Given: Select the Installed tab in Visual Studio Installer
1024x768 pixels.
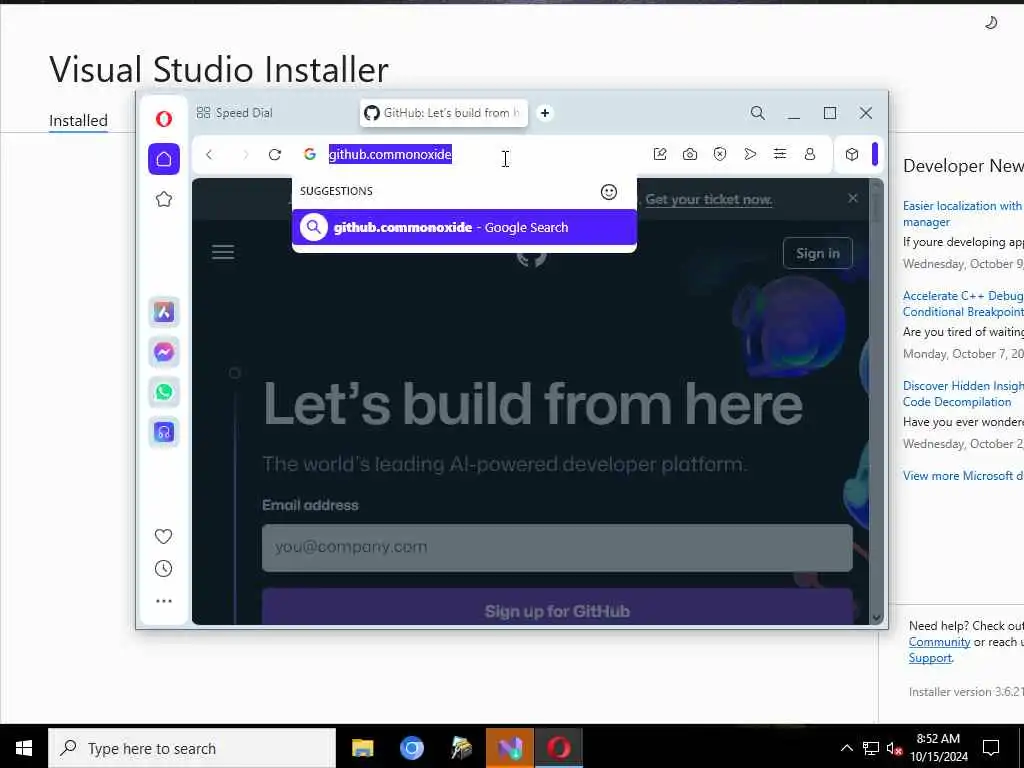Looking at the screenshot, I should tap(78, 121).
